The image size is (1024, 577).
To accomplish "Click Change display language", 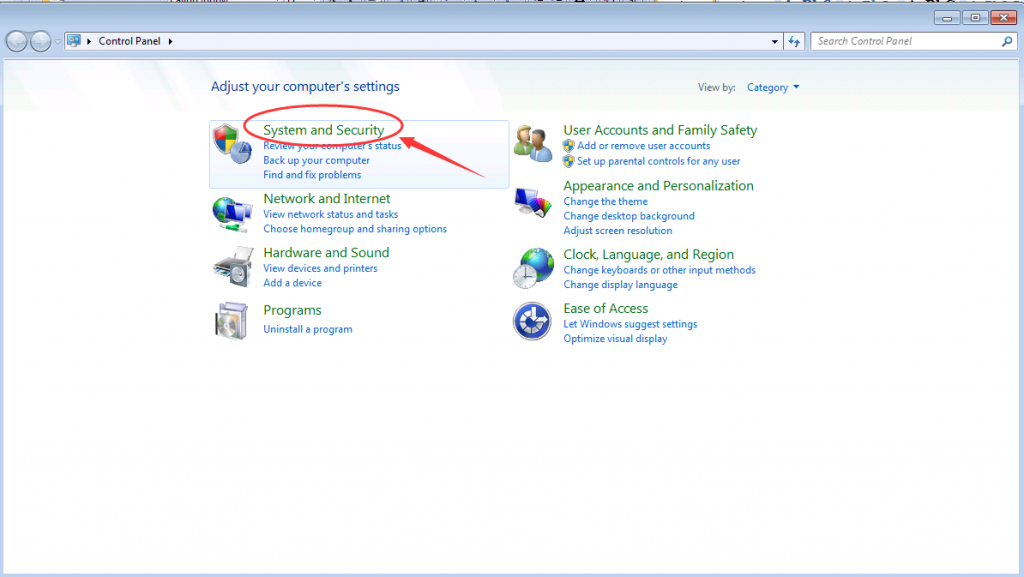I will pyautogui.click(x=620, y=285).
